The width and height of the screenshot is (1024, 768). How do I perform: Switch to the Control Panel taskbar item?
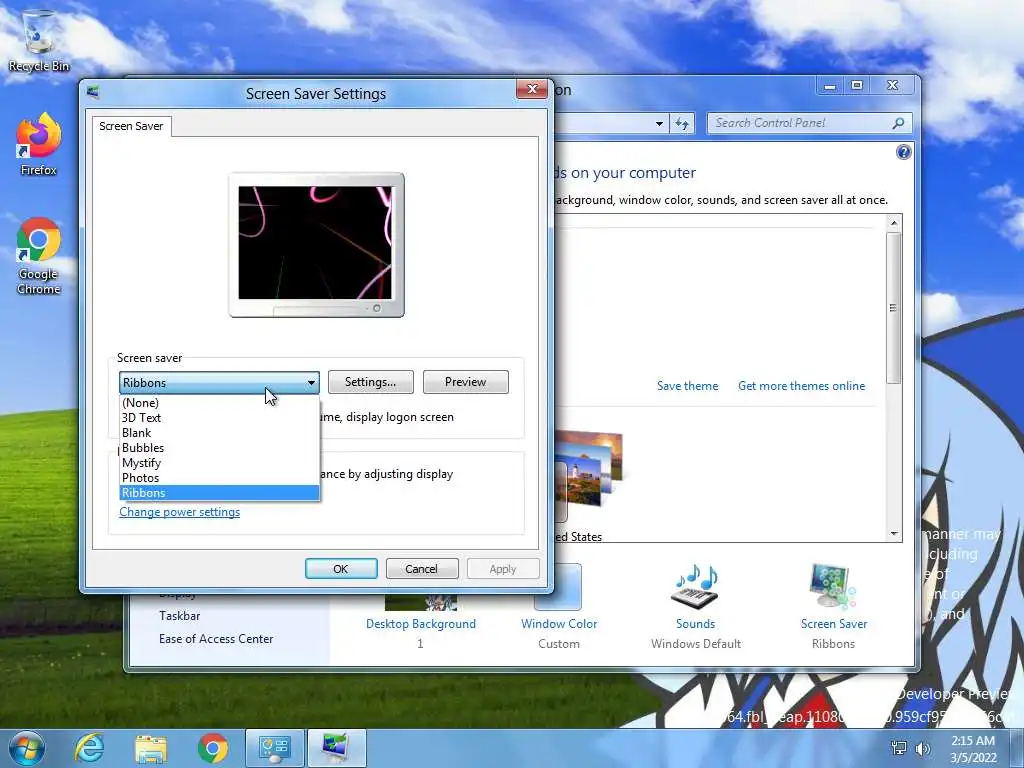point(275,748)
